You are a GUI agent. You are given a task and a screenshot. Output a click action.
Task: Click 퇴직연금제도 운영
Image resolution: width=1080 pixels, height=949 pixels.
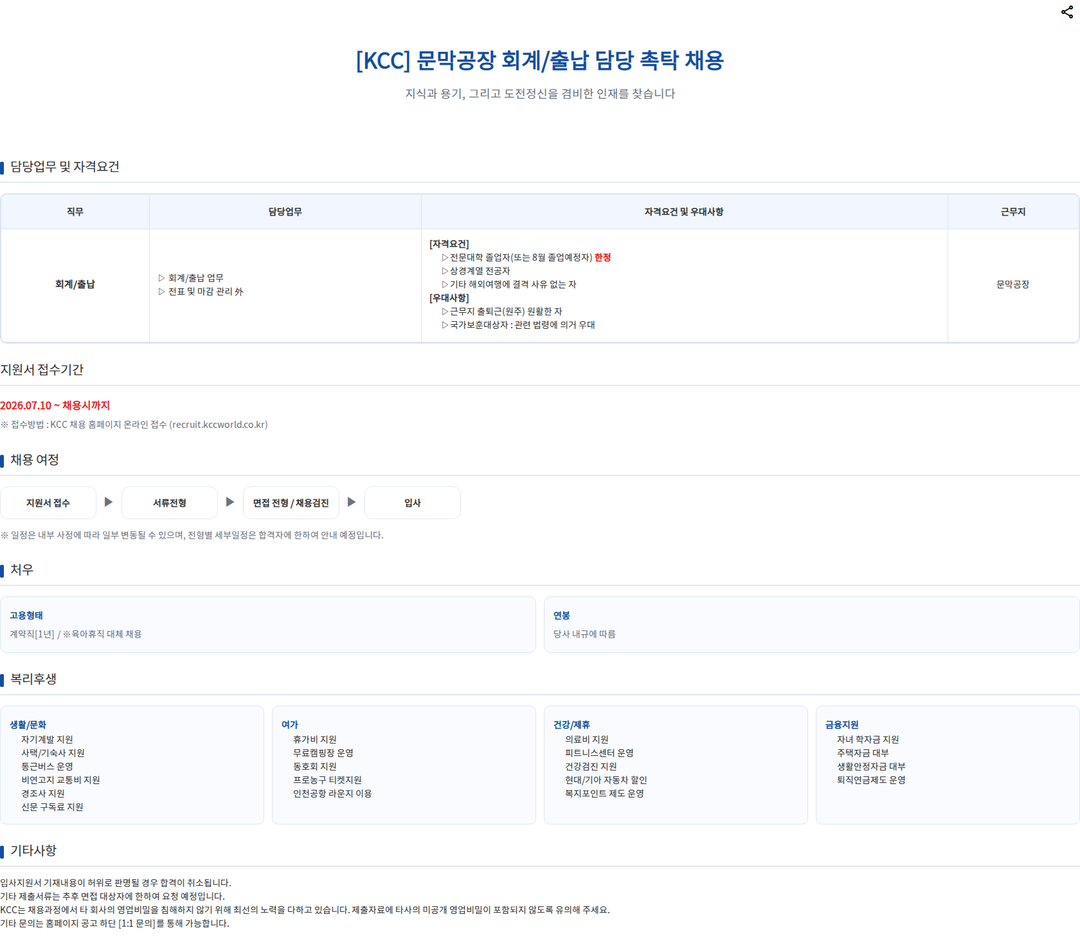[x=871, y=780]
